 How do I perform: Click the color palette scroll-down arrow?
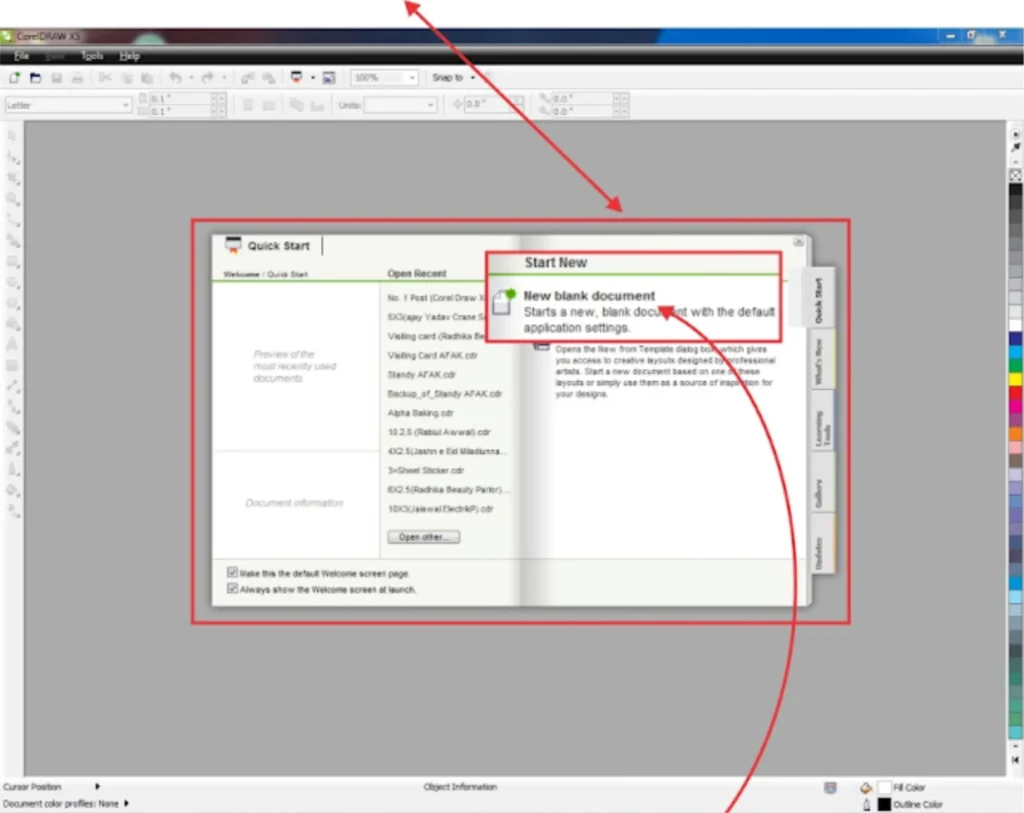[1016, 746]
